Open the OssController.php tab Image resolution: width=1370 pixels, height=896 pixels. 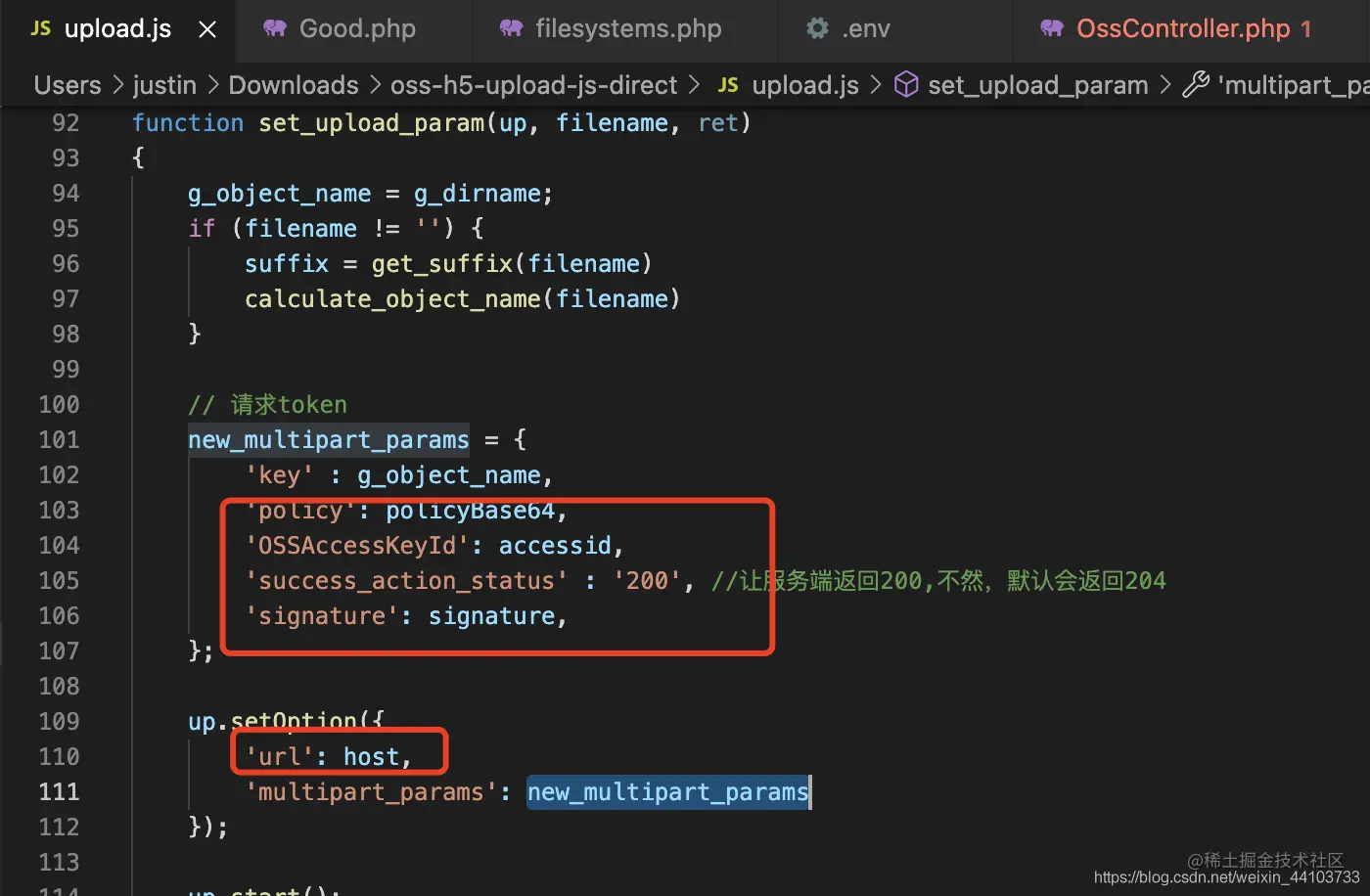click(x=1181, y=29)
